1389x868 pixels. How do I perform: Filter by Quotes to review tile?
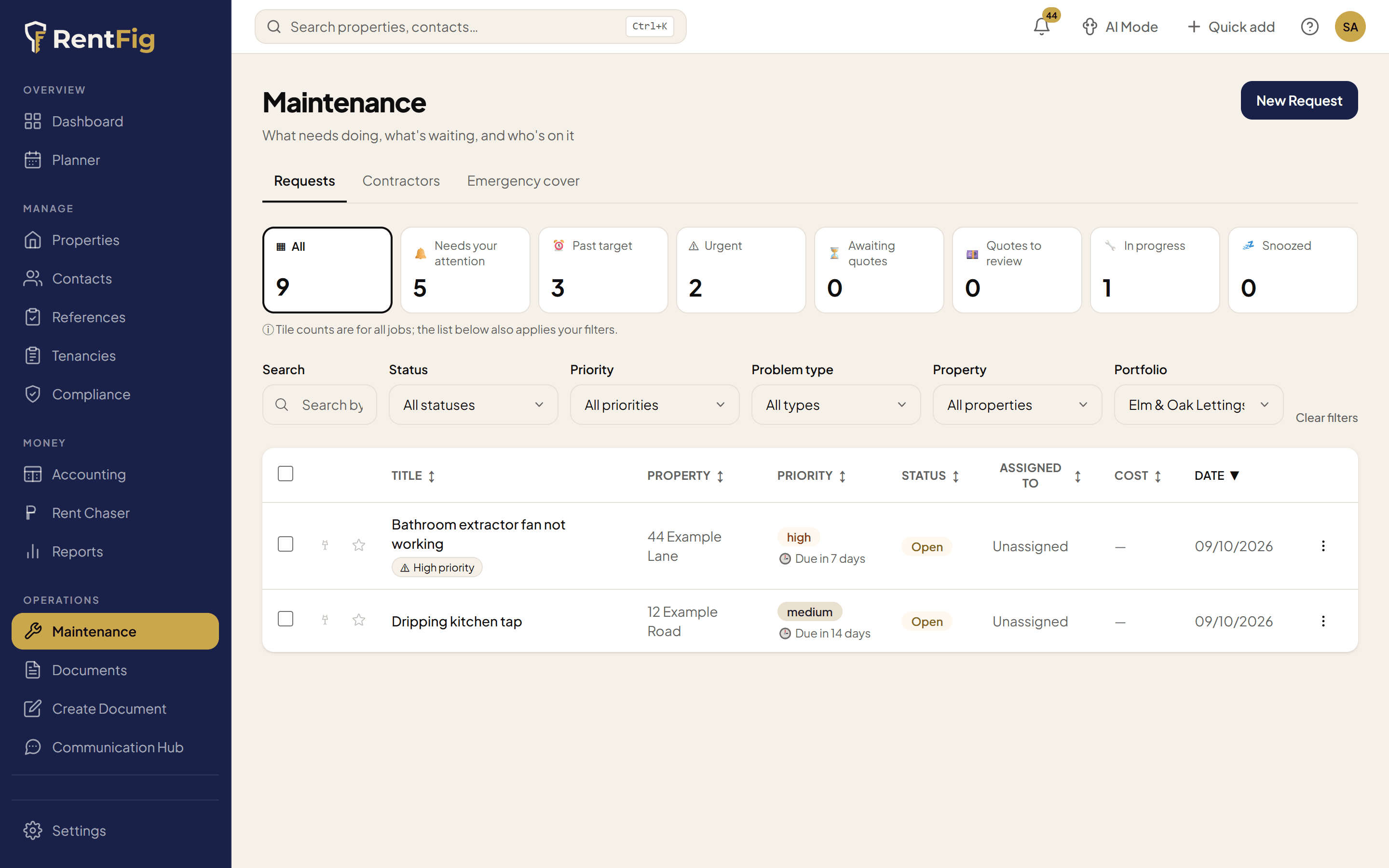point(1017,270)
